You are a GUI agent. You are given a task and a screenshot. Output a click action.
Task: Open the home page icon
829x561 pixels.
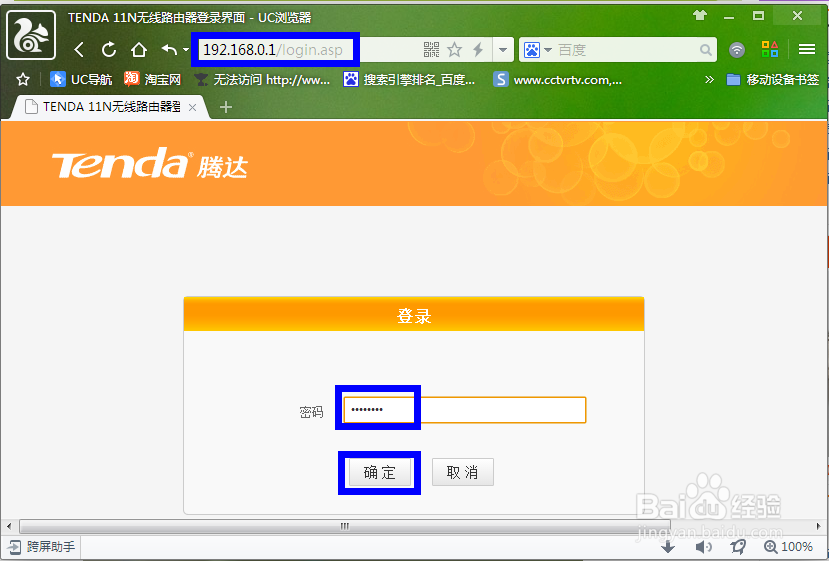[x=139, y=50]
